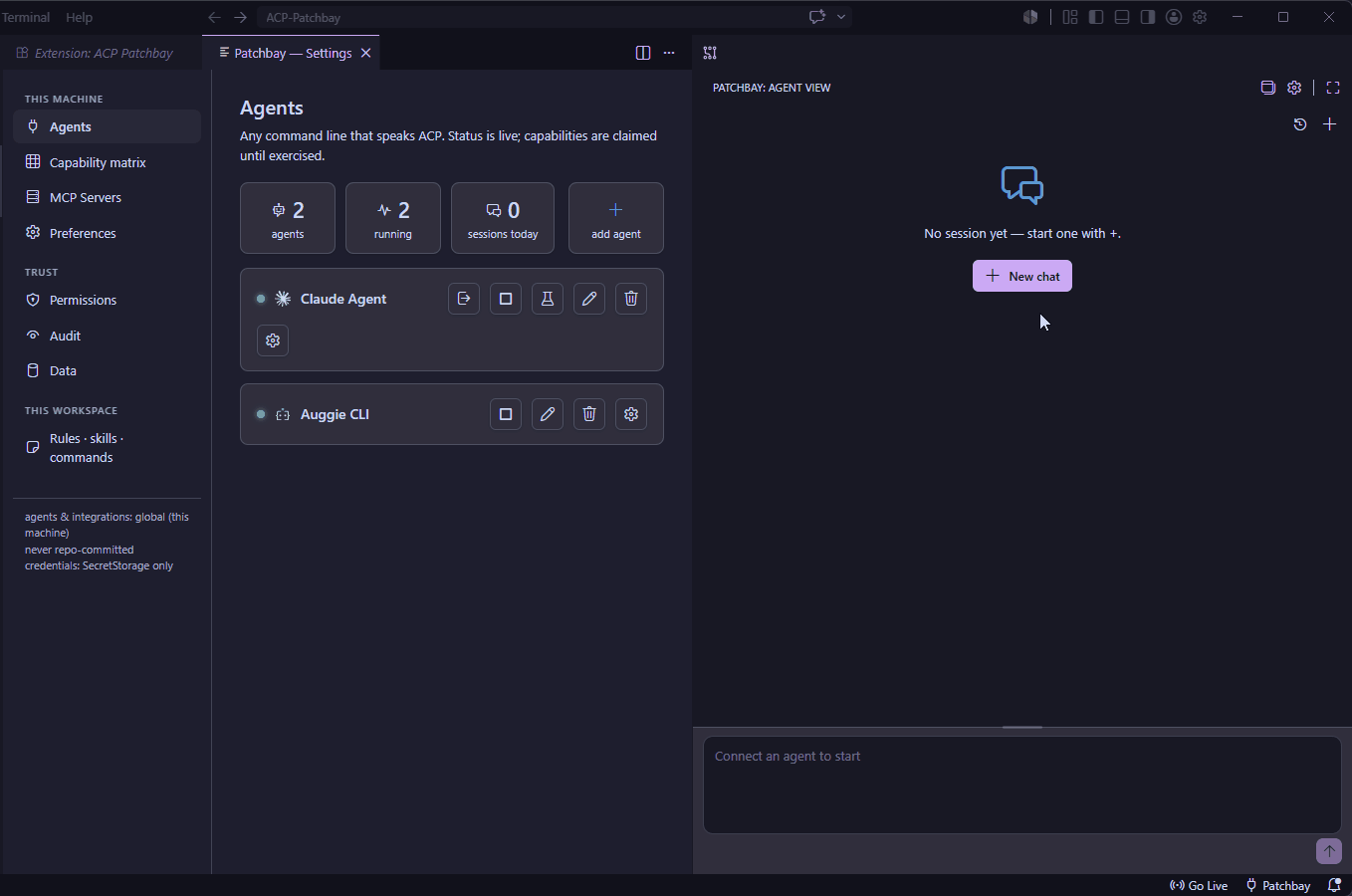This screenshot has width=1352, height=896.
Task: Toggle primary side bar
Action: pyautogui.click(x=1096, y=17)
